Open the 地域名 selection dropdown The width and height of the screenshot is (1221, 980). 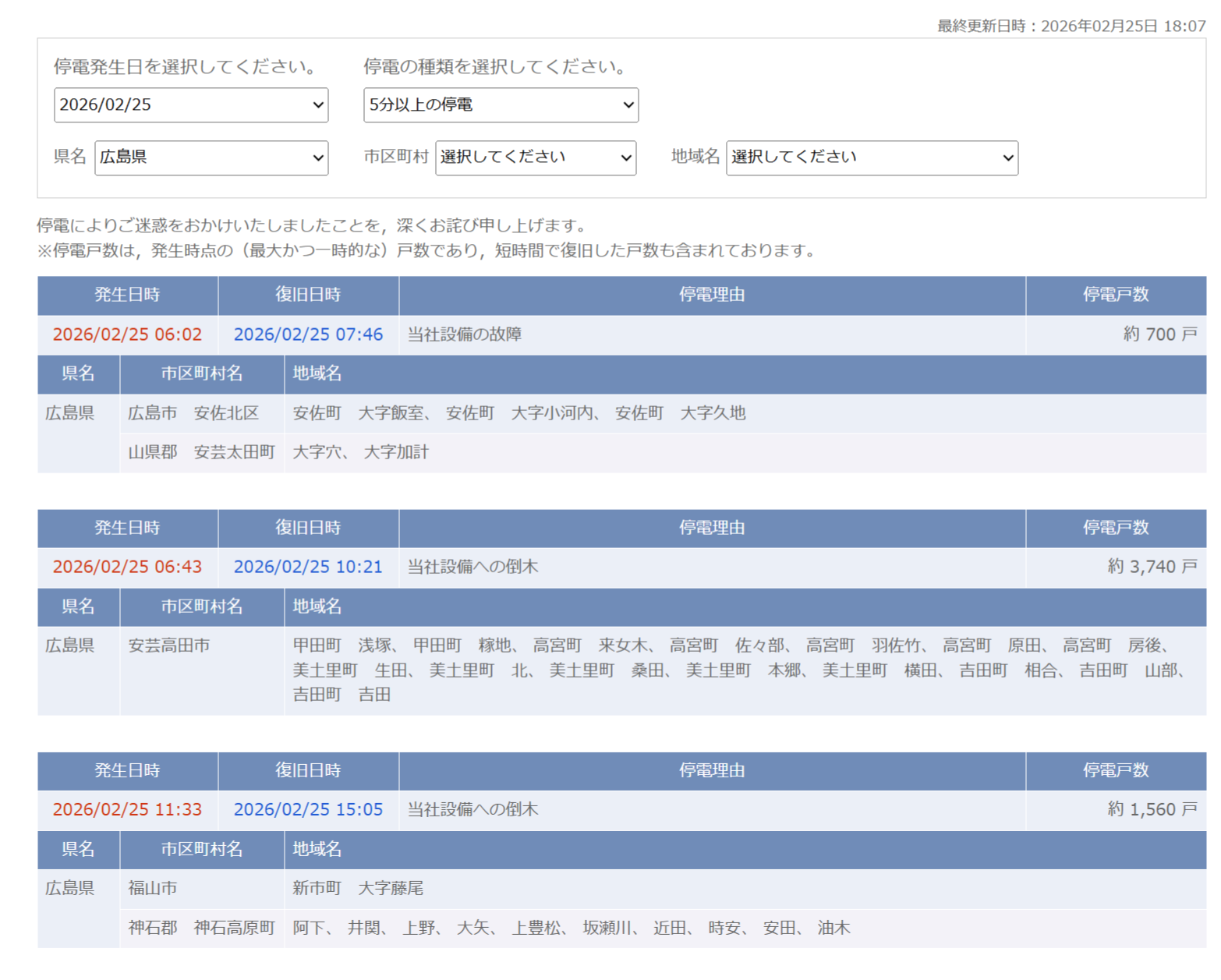pyautogui.click(x=871, y=157)
